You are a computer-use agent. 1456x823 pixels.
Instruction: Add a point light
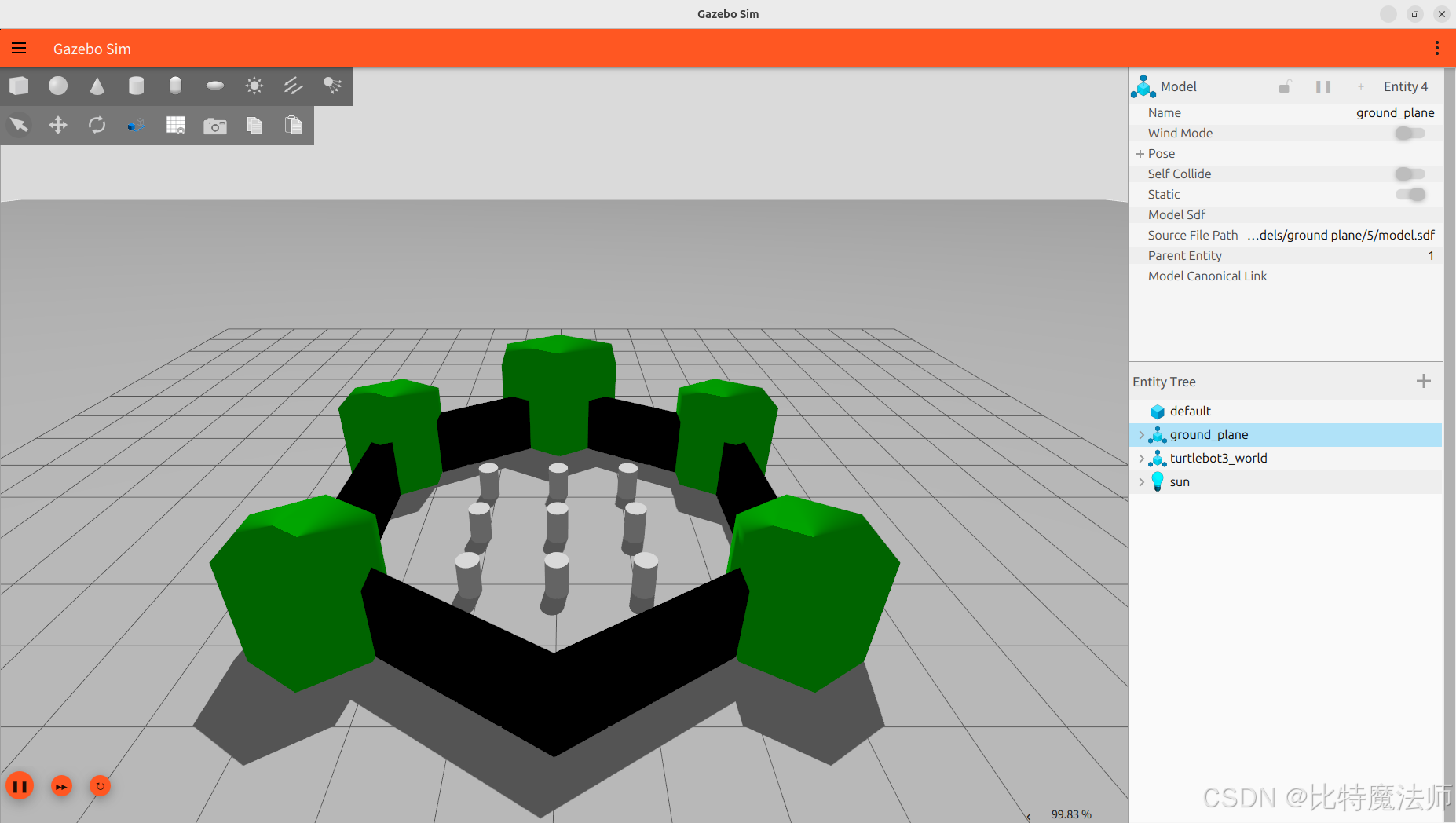point(254,86)
